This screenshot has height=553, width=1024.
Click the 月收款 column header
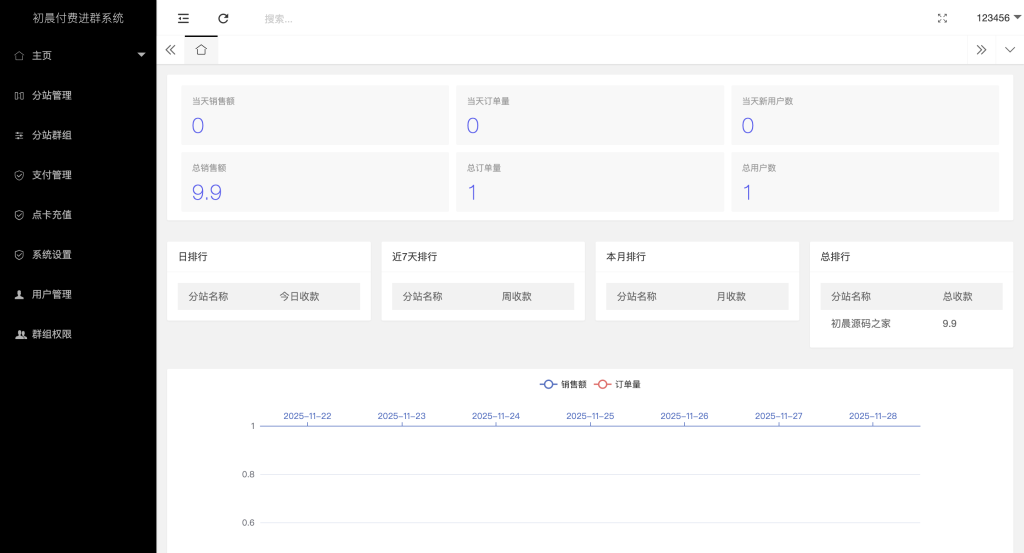pos(731,296)
